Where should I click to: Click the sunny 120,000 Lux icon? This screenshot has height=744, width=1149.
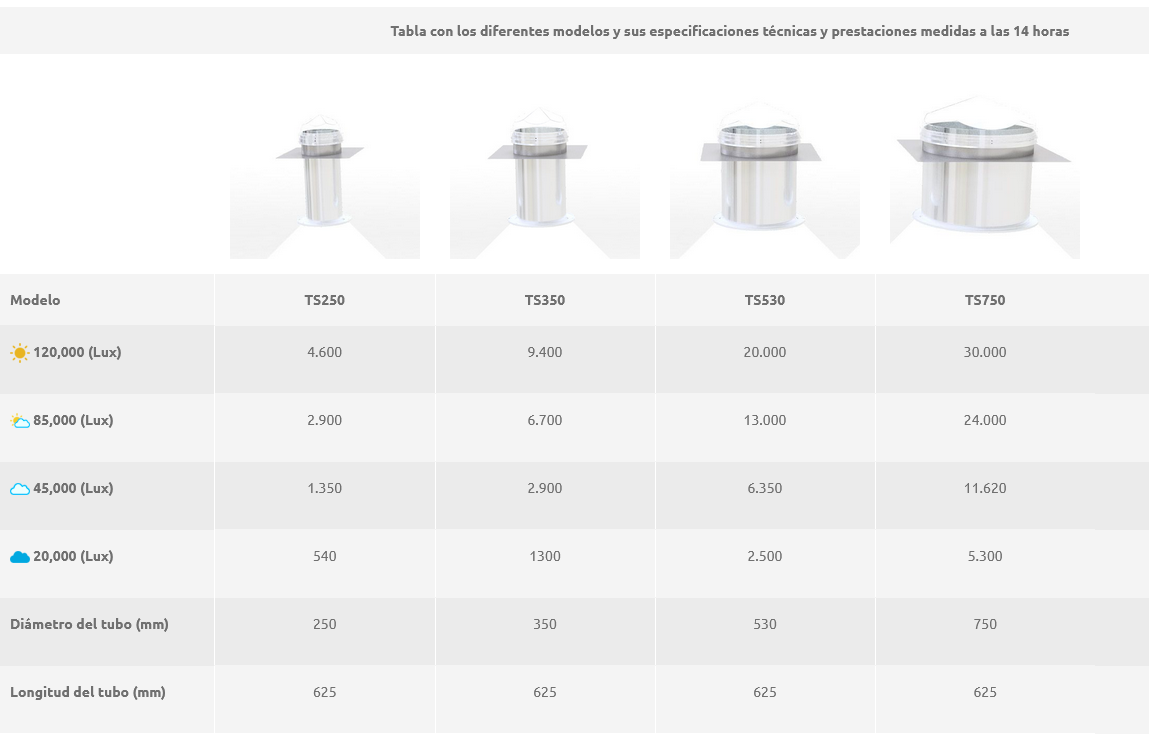coord(20,353)
